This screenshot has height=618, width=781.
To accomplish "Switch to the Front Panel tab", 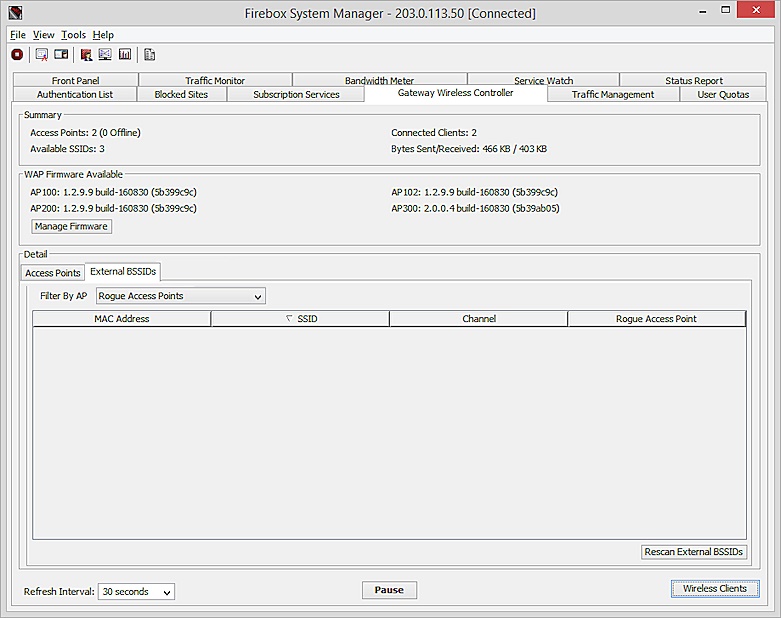I will tap(76, 80).
